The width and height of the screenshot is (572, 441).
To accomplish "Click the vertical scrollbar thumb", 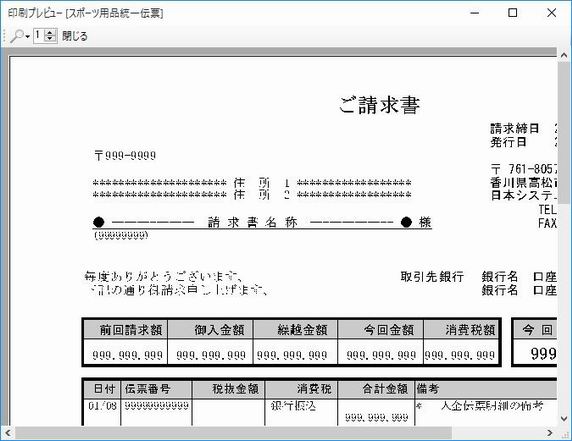I will 564,134.
